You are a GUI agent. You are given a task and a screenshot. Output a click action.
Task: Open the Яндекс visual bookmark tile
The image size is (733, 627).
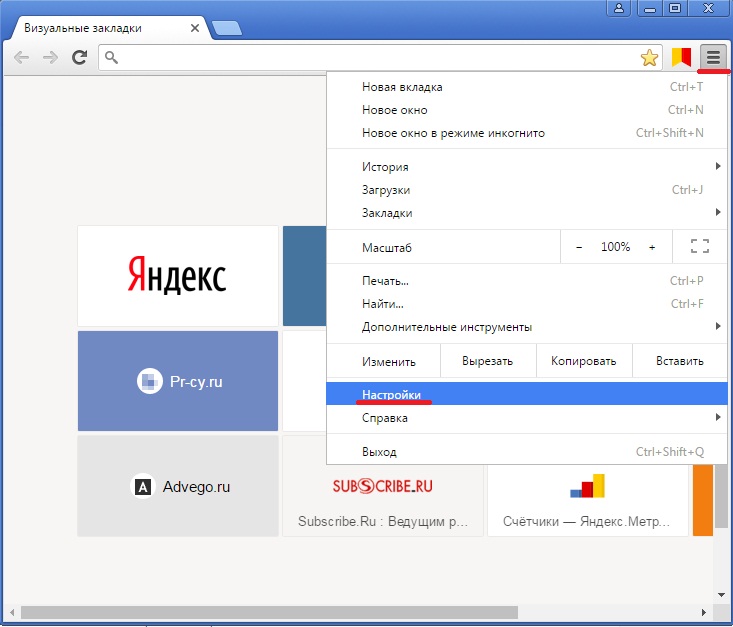coord(178,275)
